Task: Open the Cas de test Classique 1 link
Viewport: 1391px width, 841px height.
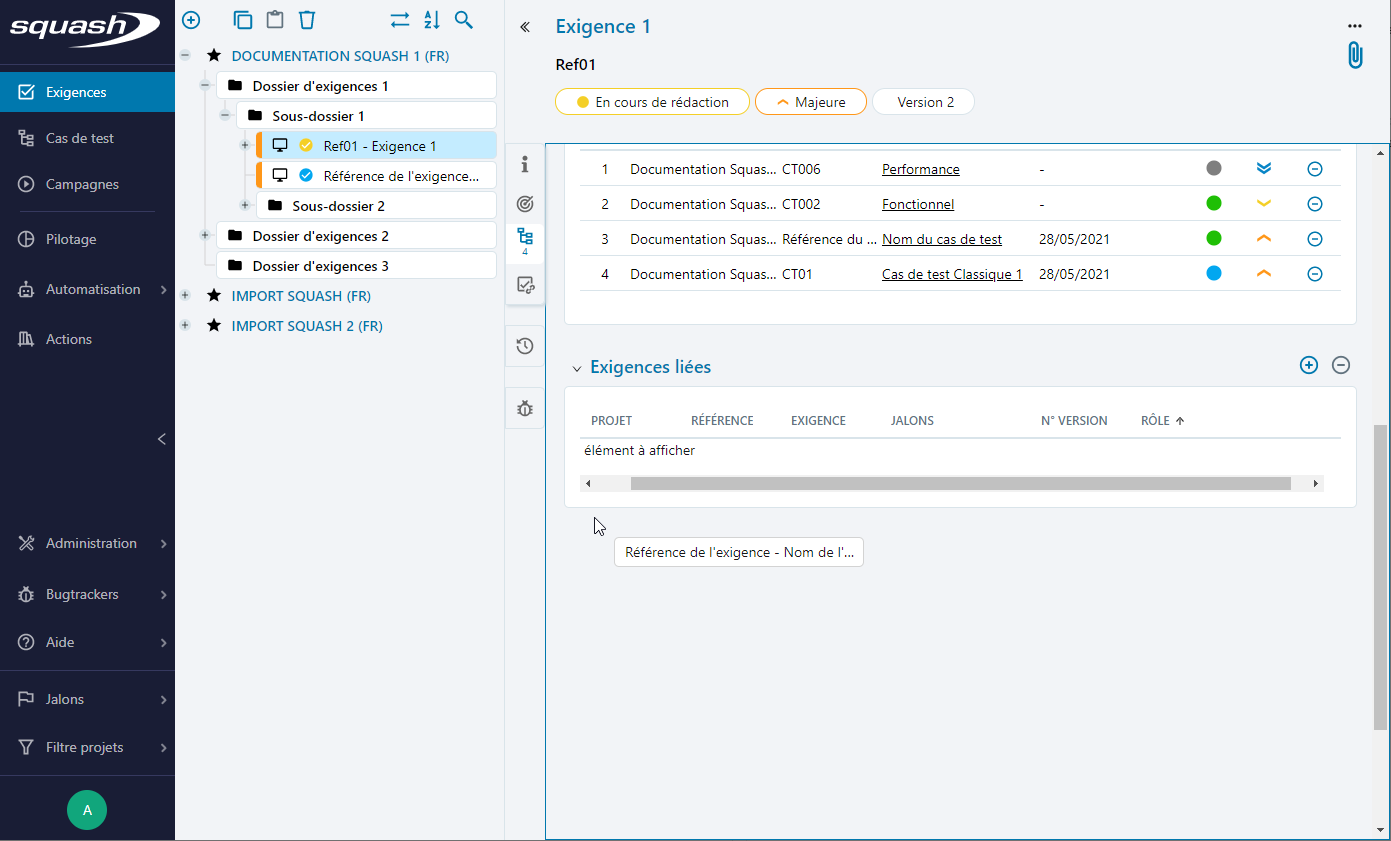Action: (x=951, y=274)
